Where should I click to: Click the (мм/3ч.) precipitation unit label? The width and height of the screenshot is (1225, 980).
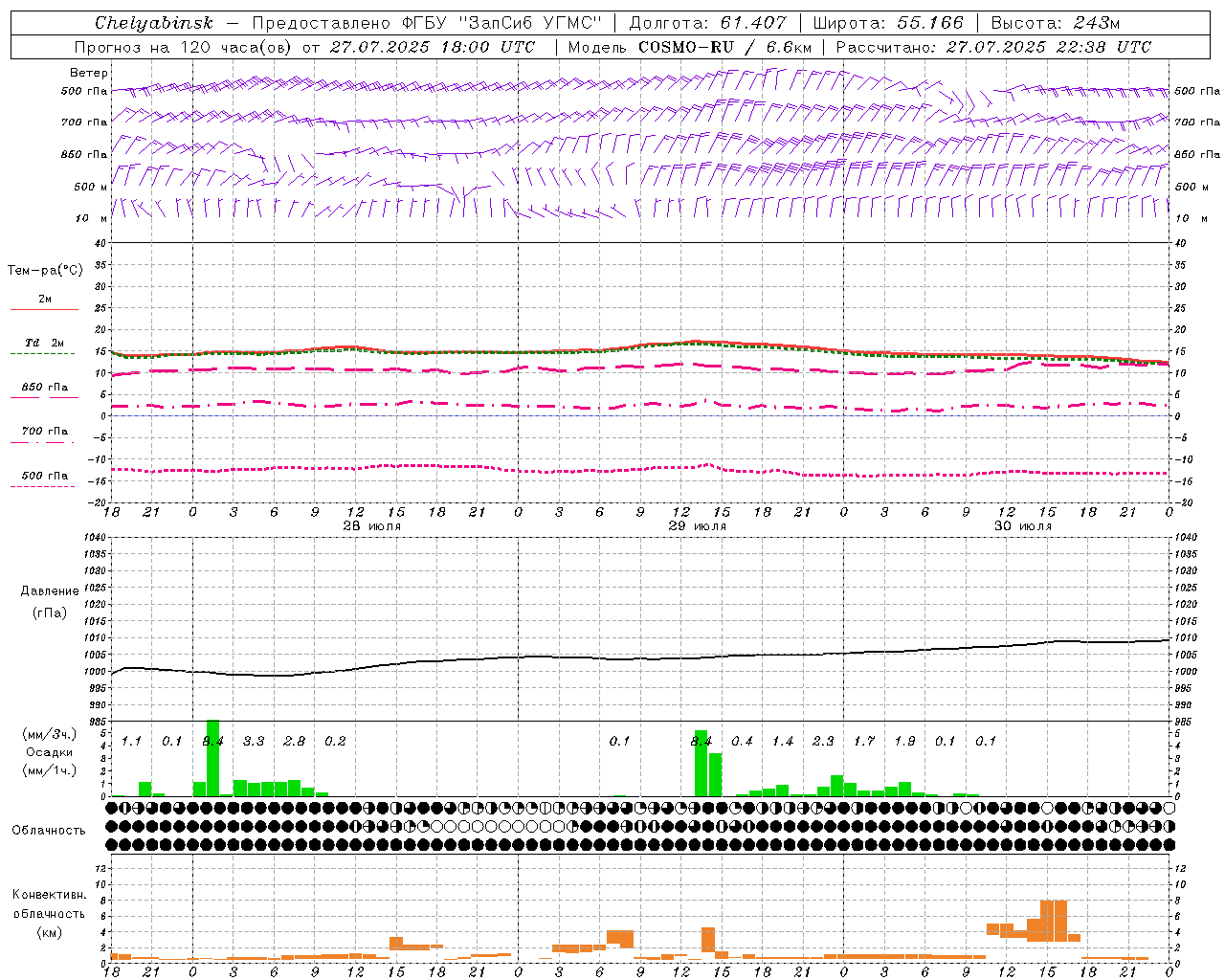coord(49,734)
